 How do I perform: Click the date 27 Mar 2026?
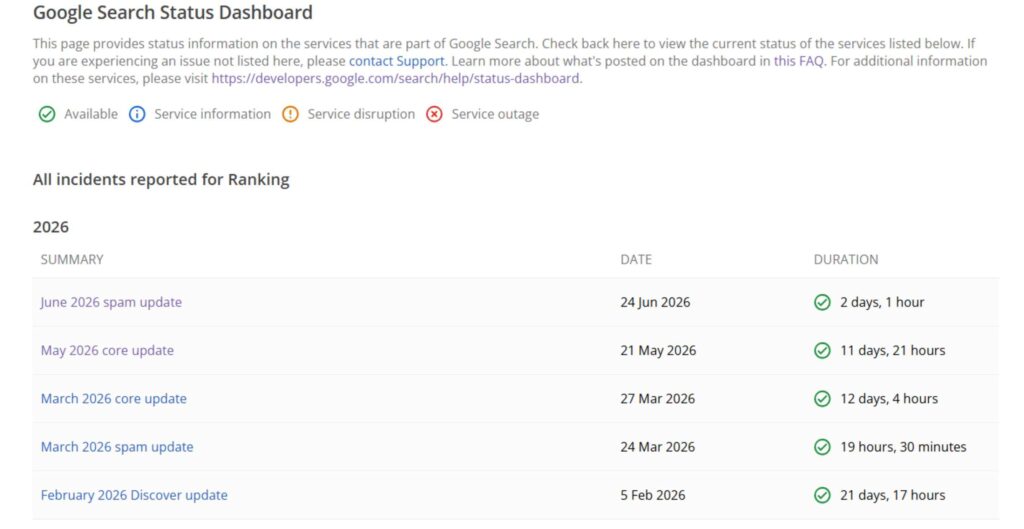(x=658, y=399)
